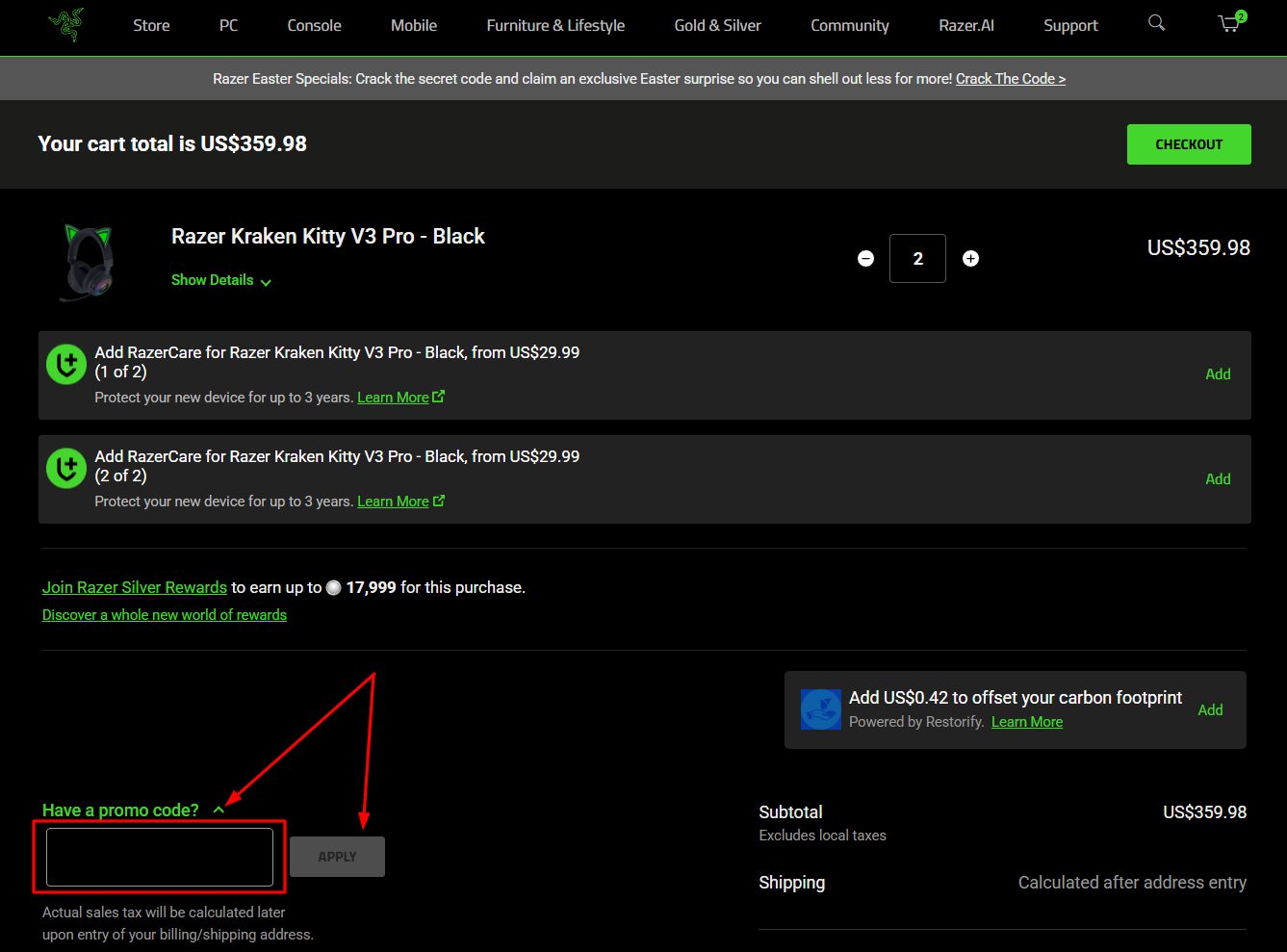Add RazerCare for headset 2 of 2
This screenshot has width=1287, height=952.
1218,479
